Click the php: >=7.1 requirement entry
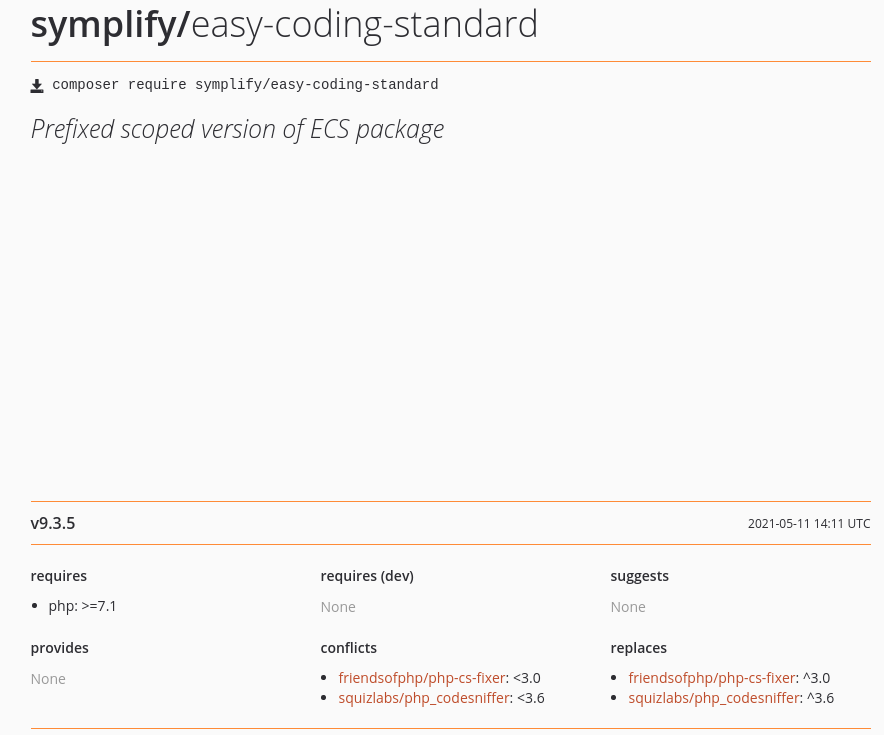 click(x=82, y=605)
